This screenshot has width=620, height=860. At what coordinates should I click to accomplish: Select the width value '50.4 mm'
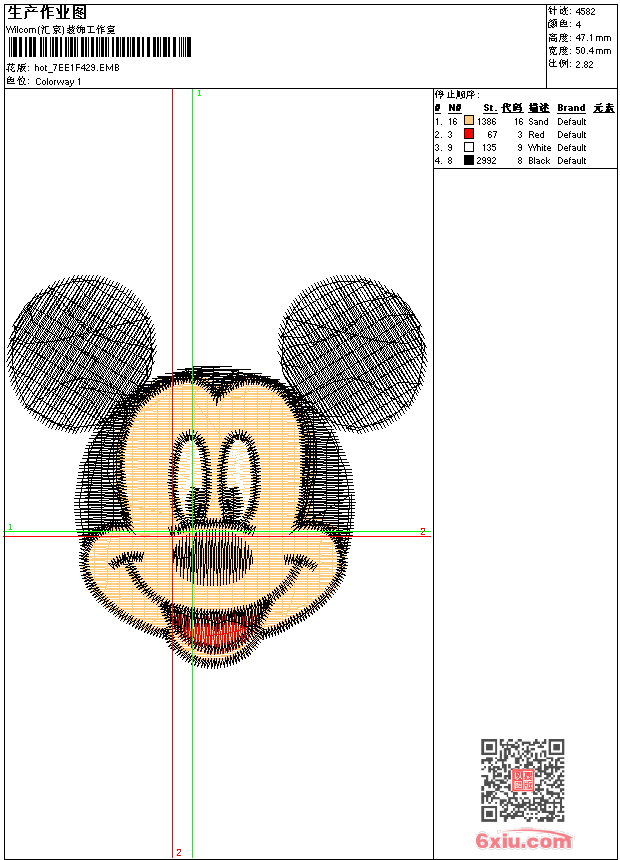(x=593, y=51)
